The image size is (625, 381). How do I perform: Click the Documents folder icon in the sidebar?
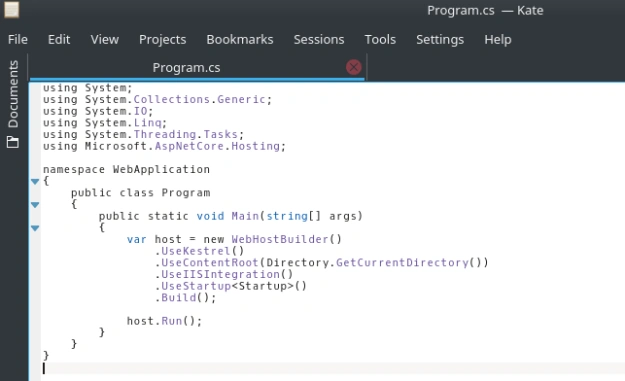tap(13, 142)
